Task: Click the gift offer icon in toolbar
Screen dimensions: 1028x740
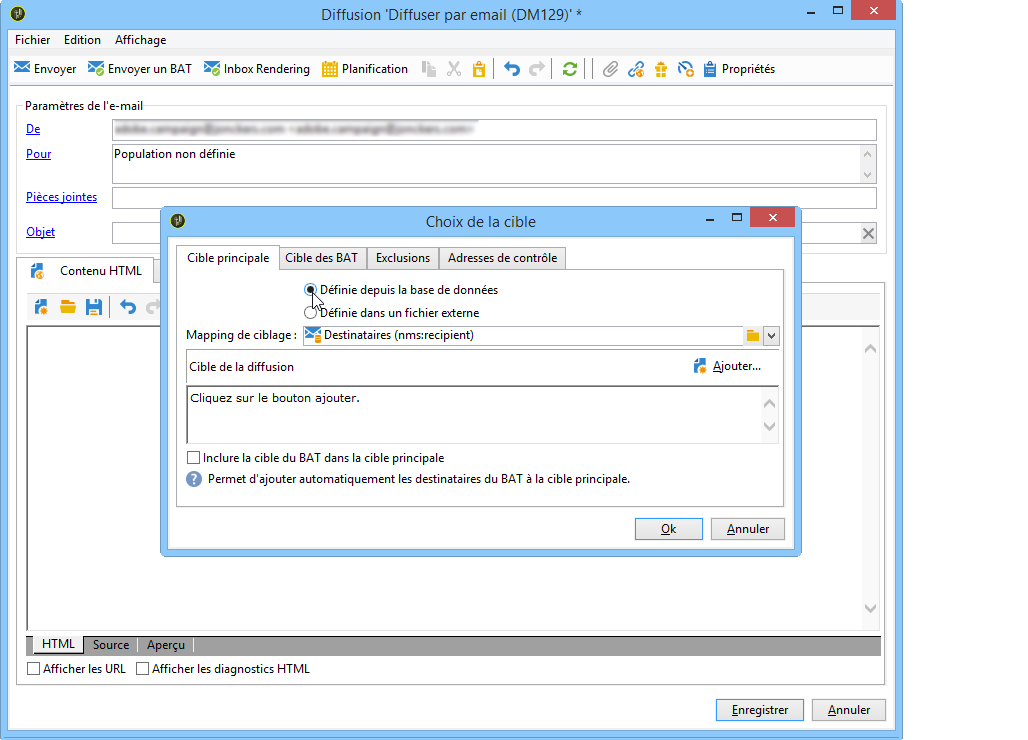Action: click(661, 69)
